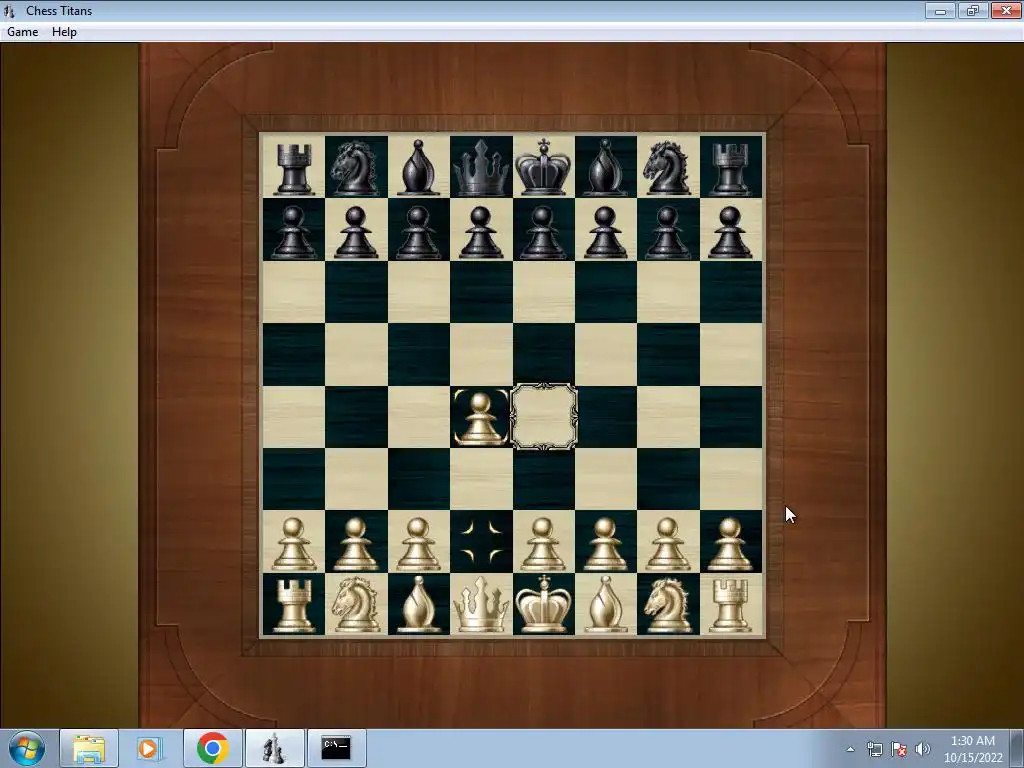Click the black pawn on f7

(x=606, y=230)
